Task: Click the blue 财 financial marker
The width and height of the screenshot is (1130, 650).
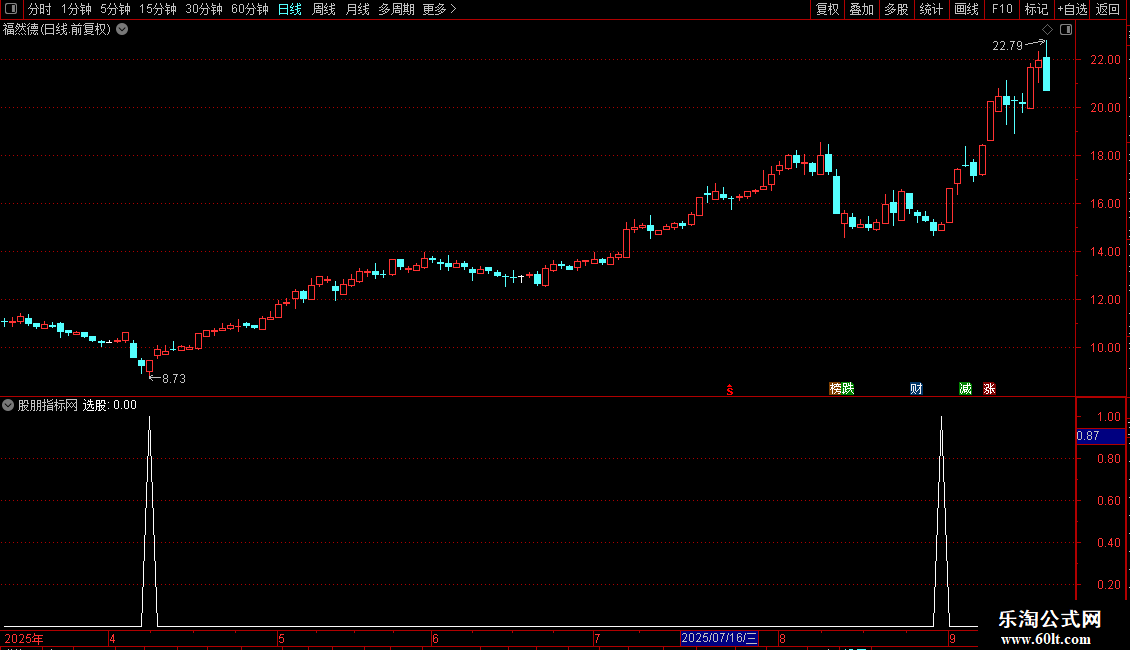Action: coord(916,389)
